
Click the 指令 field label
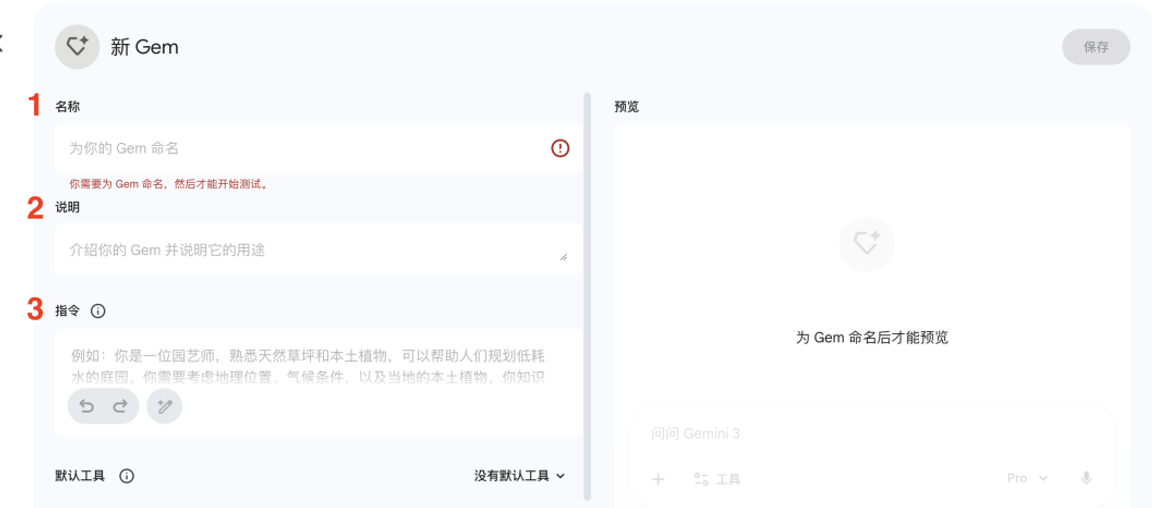point(68,311)
